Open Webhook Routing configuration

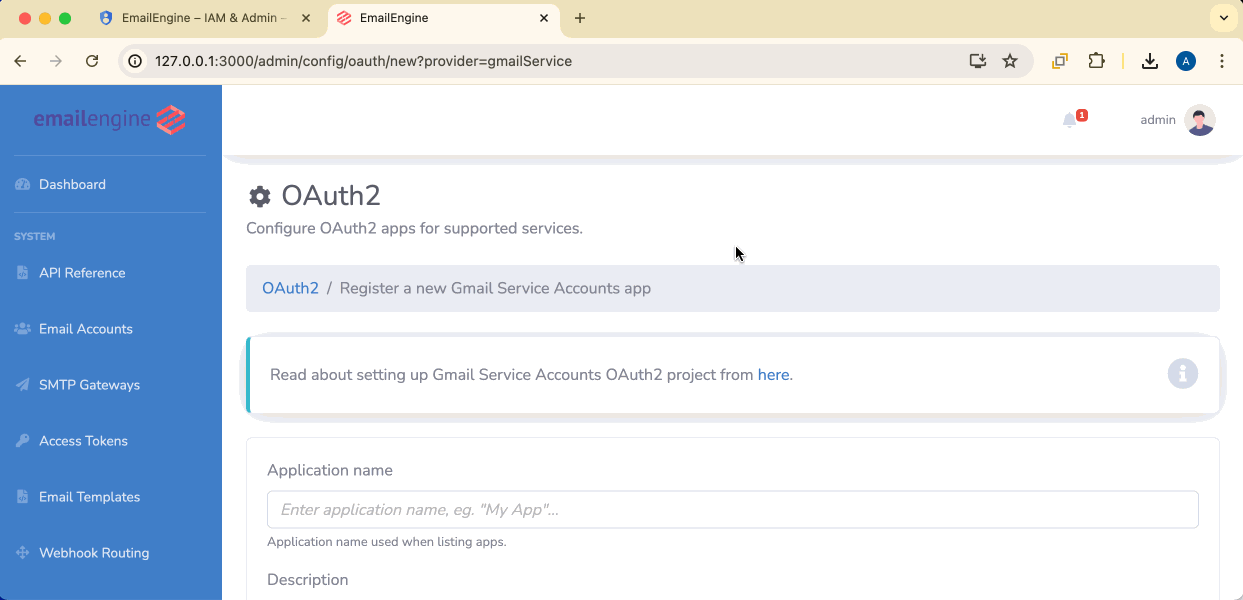[93, 552]
